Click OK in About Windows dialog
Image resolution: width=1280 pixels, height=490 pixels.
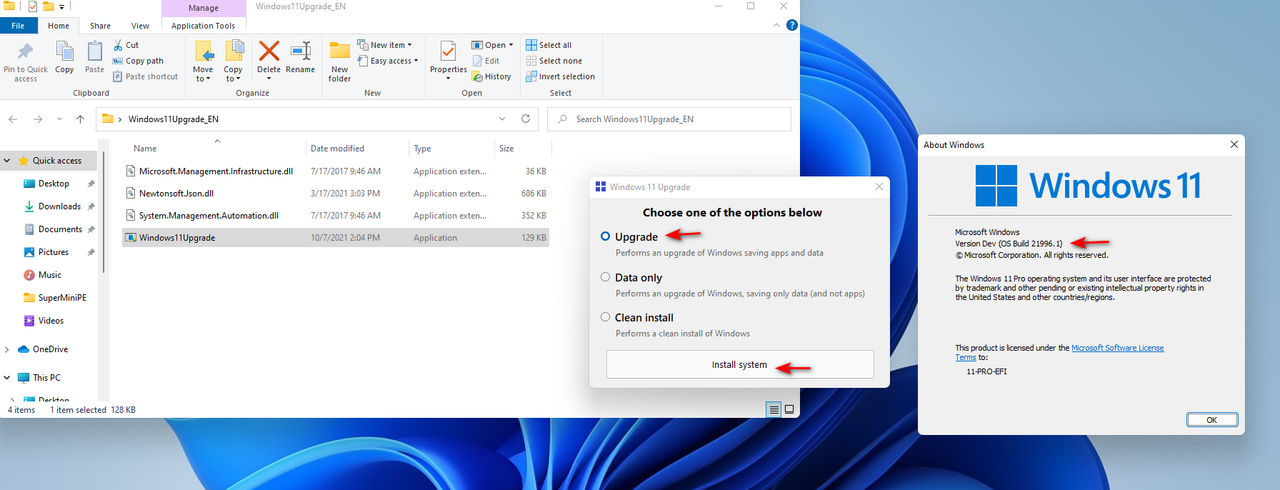pos(1211,420)
